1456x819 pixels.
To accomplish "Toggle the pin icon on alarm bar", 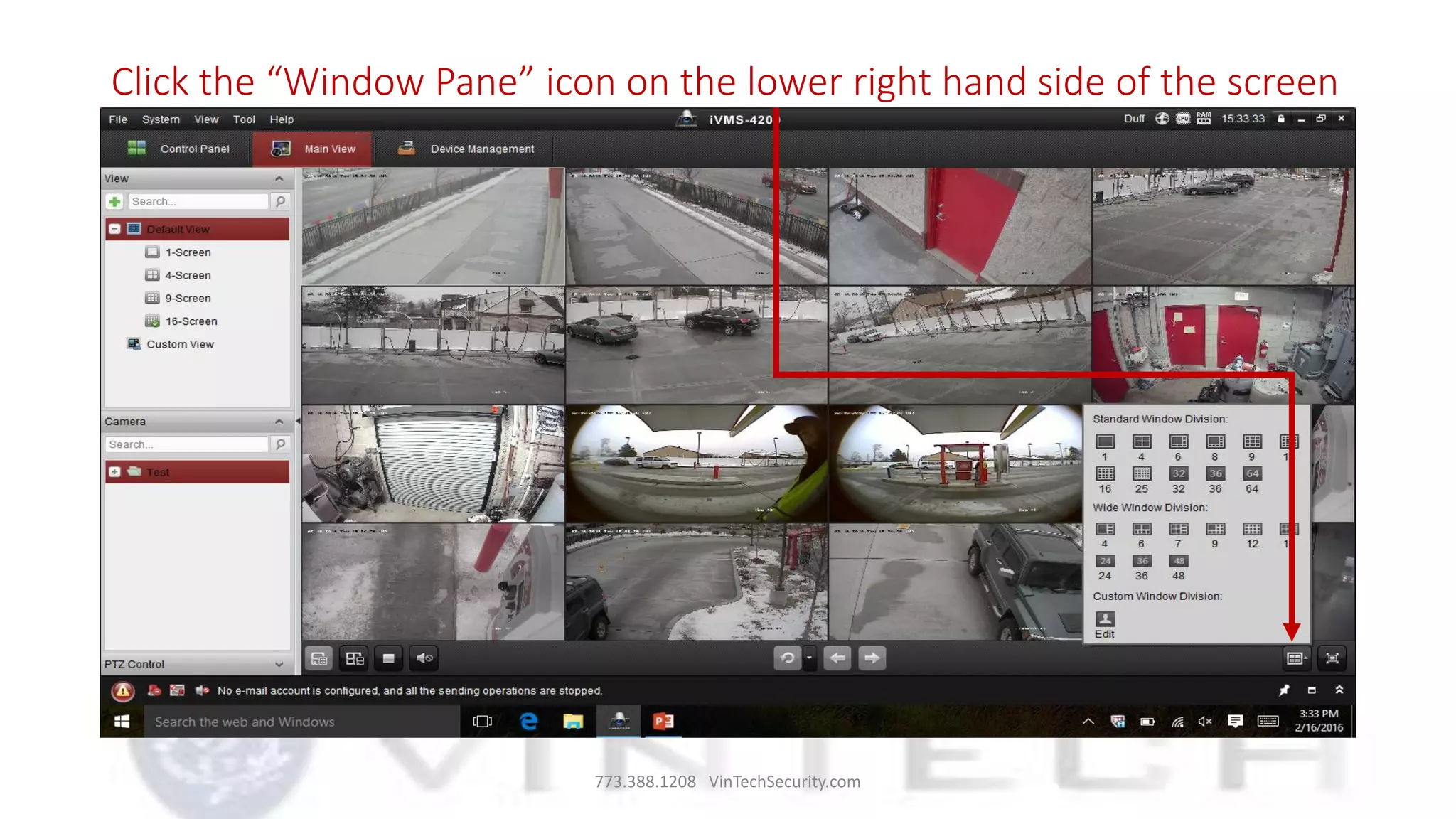I will pos(1284,690).
